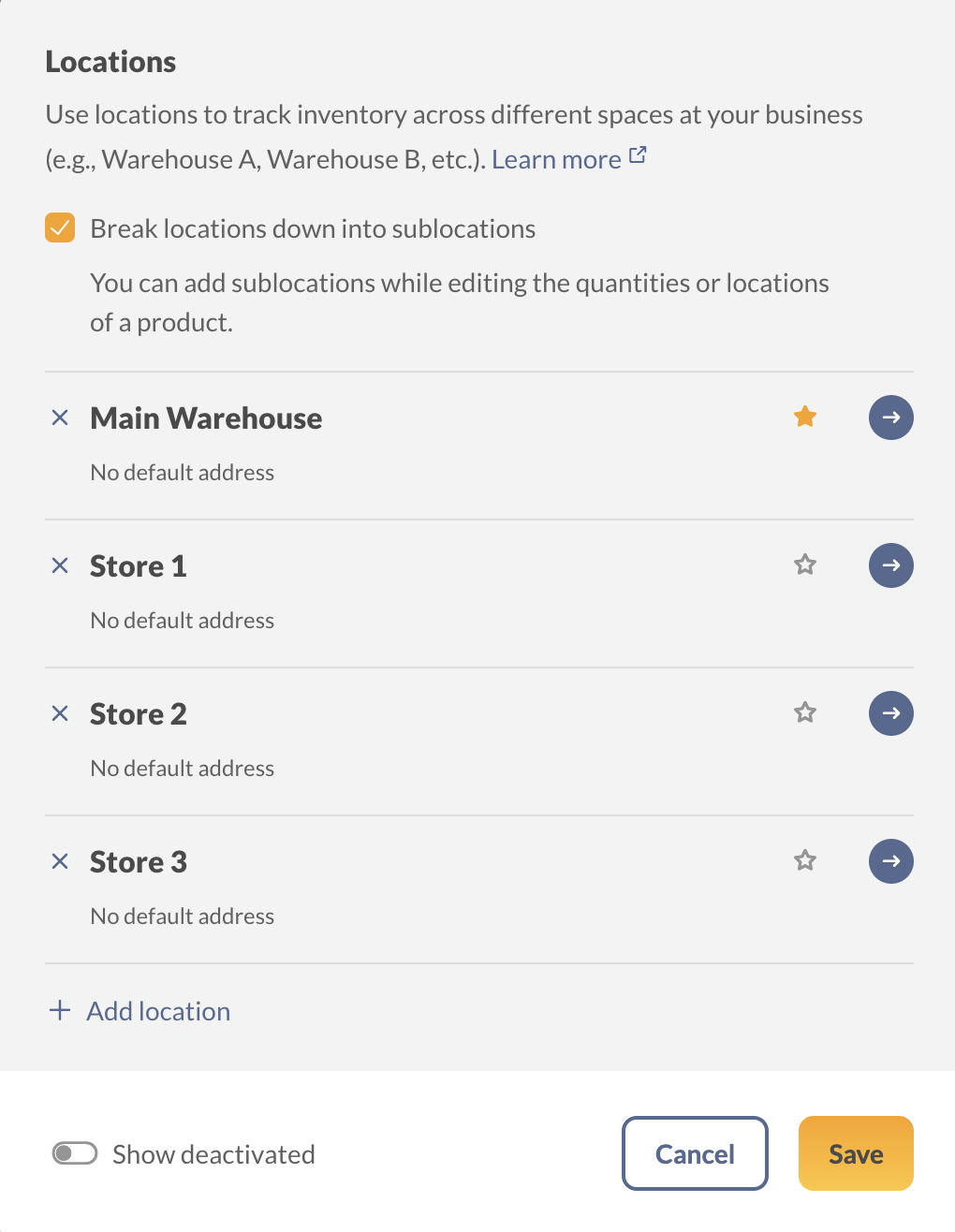
Task: Remove the Store 1 location
Action: [60, 565]
